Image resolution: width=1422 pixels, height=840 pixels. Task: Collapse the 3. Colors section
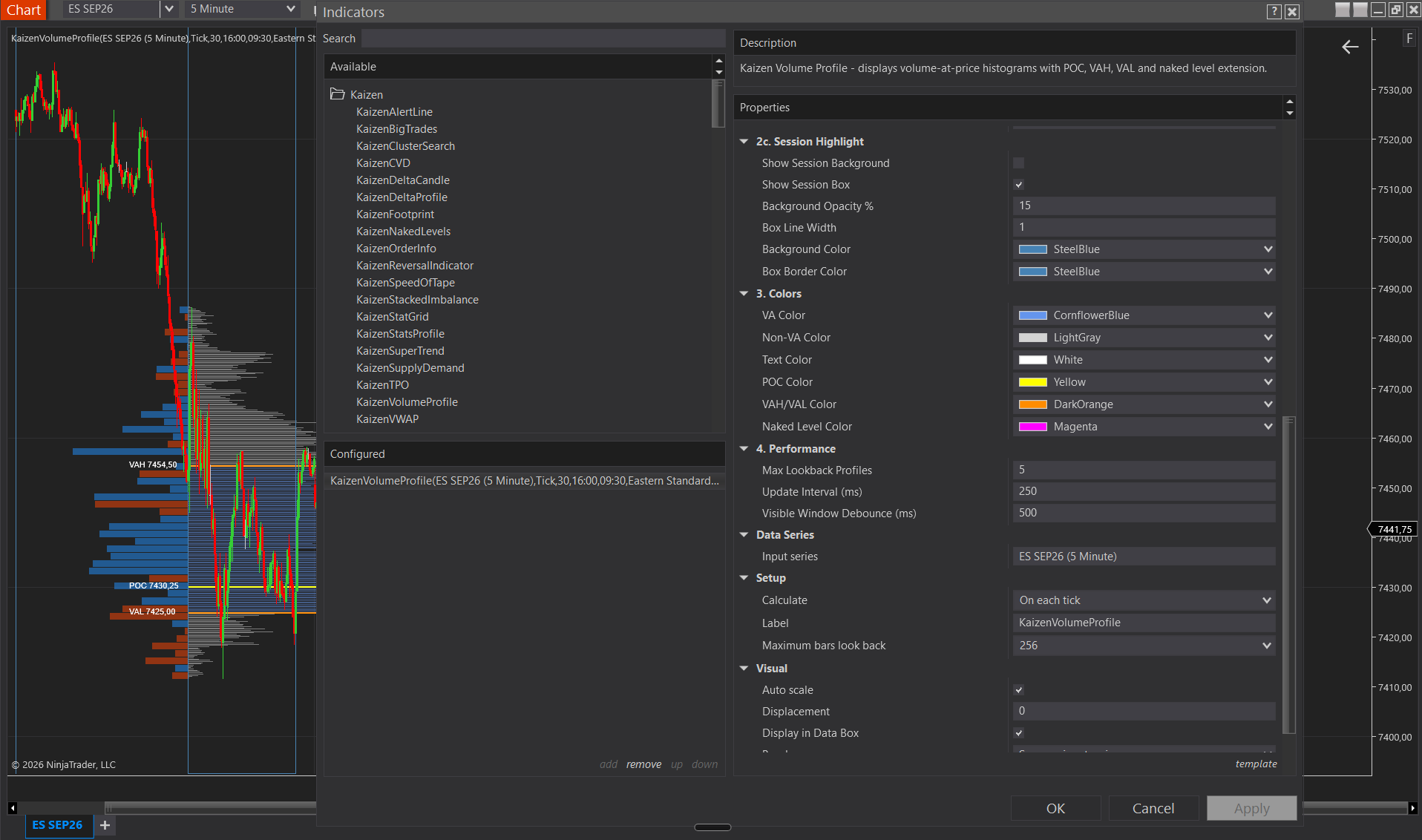744,294
